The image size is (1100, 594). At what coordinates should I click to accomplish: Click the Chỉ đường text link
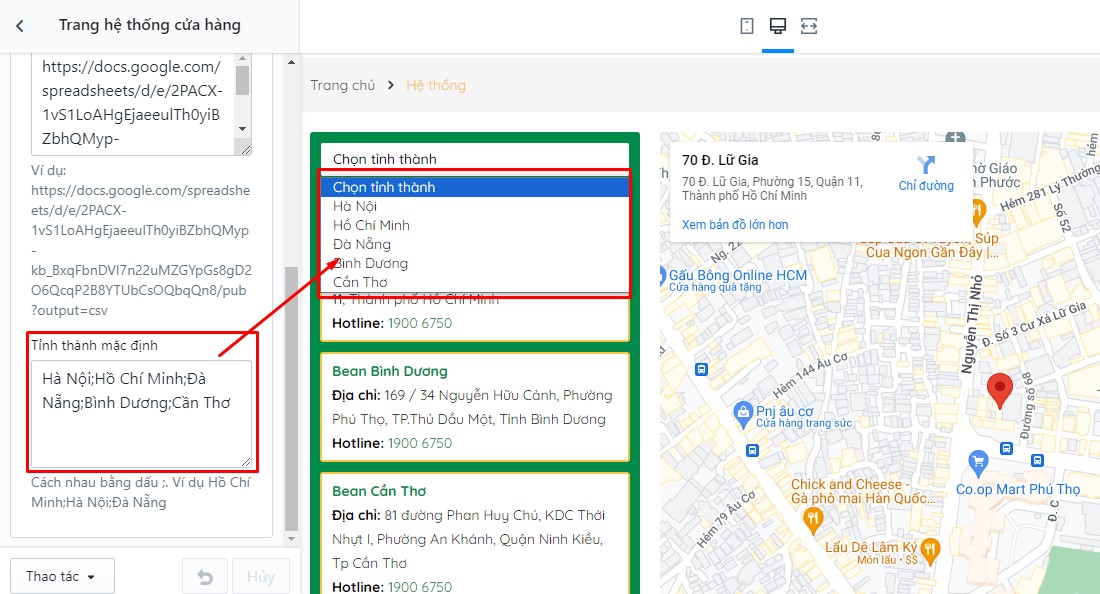pos(926,186)
